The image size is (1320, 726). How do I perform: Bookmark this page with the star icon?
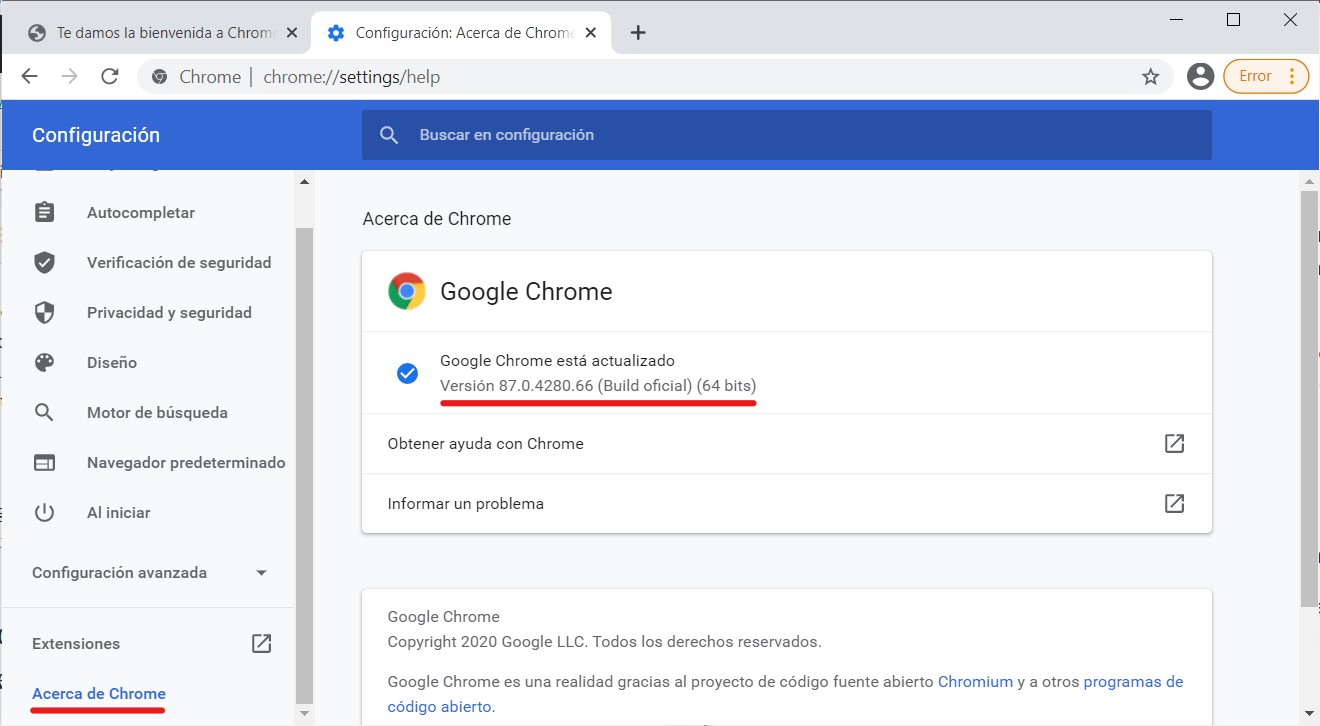pos(1151,76)
